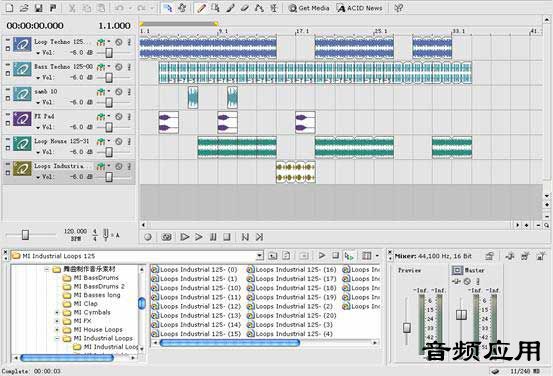Click the Master fader in Mixer
Image resolution: width=553 pixels, height=376 pixels.
click(x=461, y=315)
